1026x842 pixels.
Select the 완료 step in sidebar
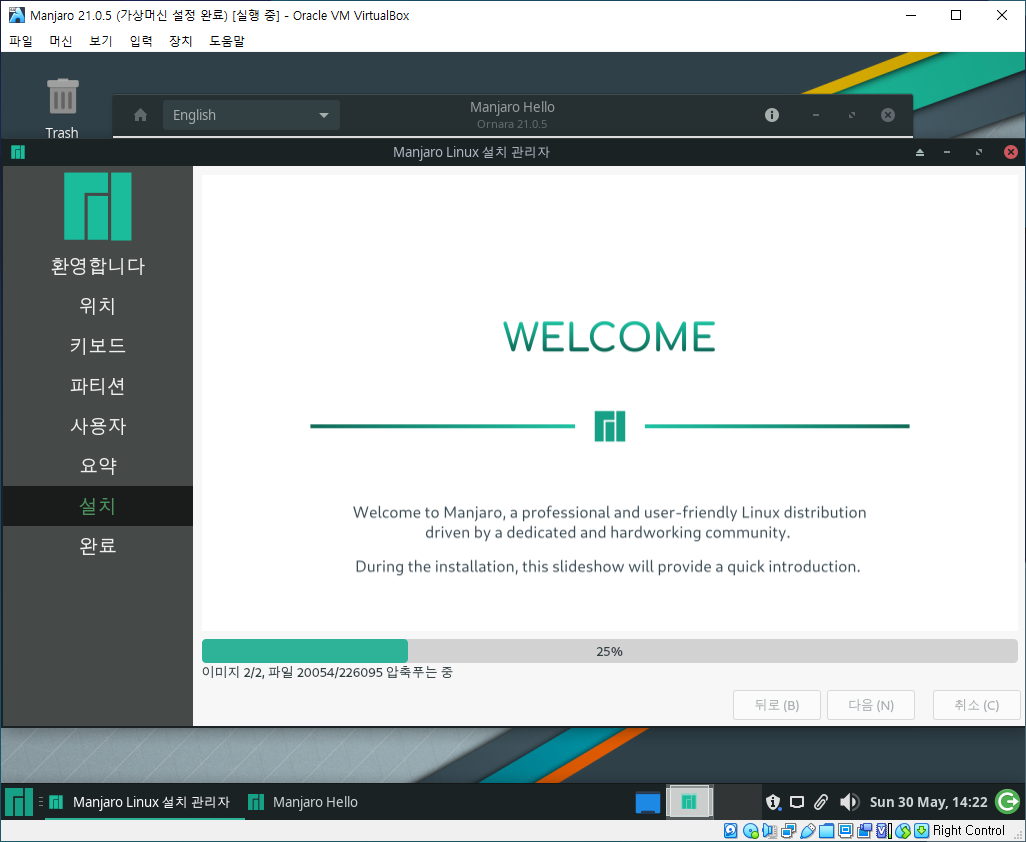[x=97, y=546]
